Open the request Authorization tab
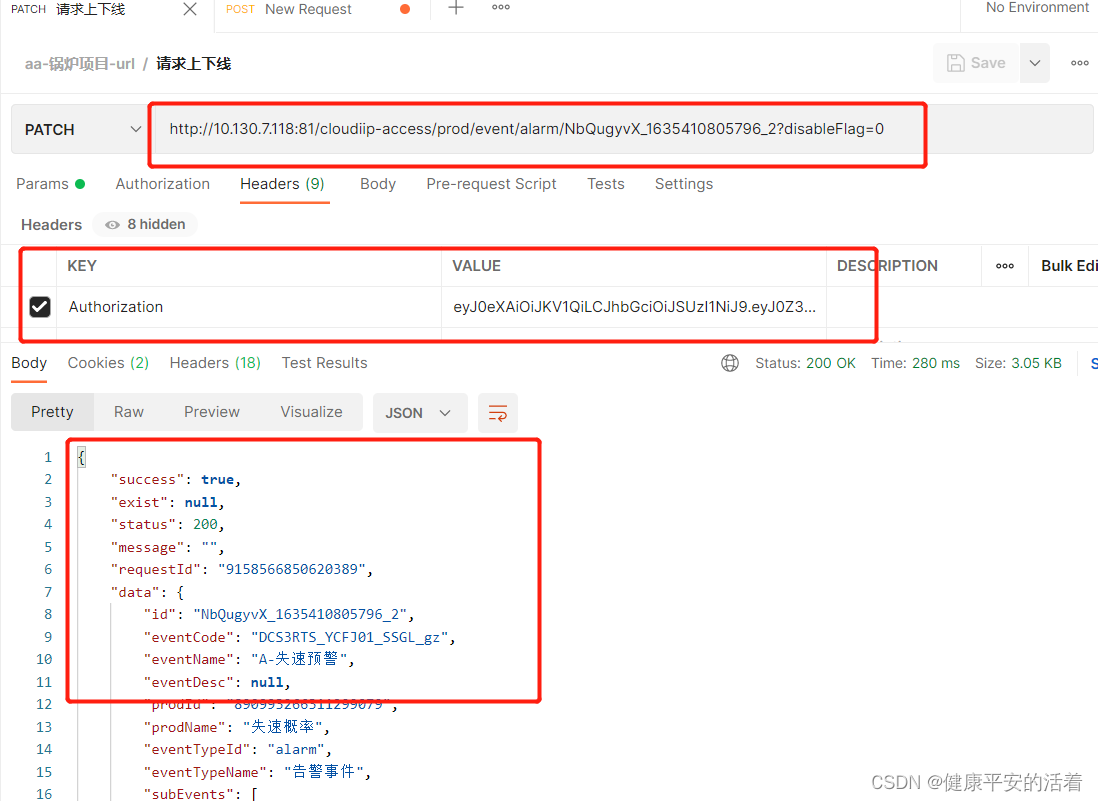Image resolution: width=1098 pixels, height=801 pixels. pos(162,184)
